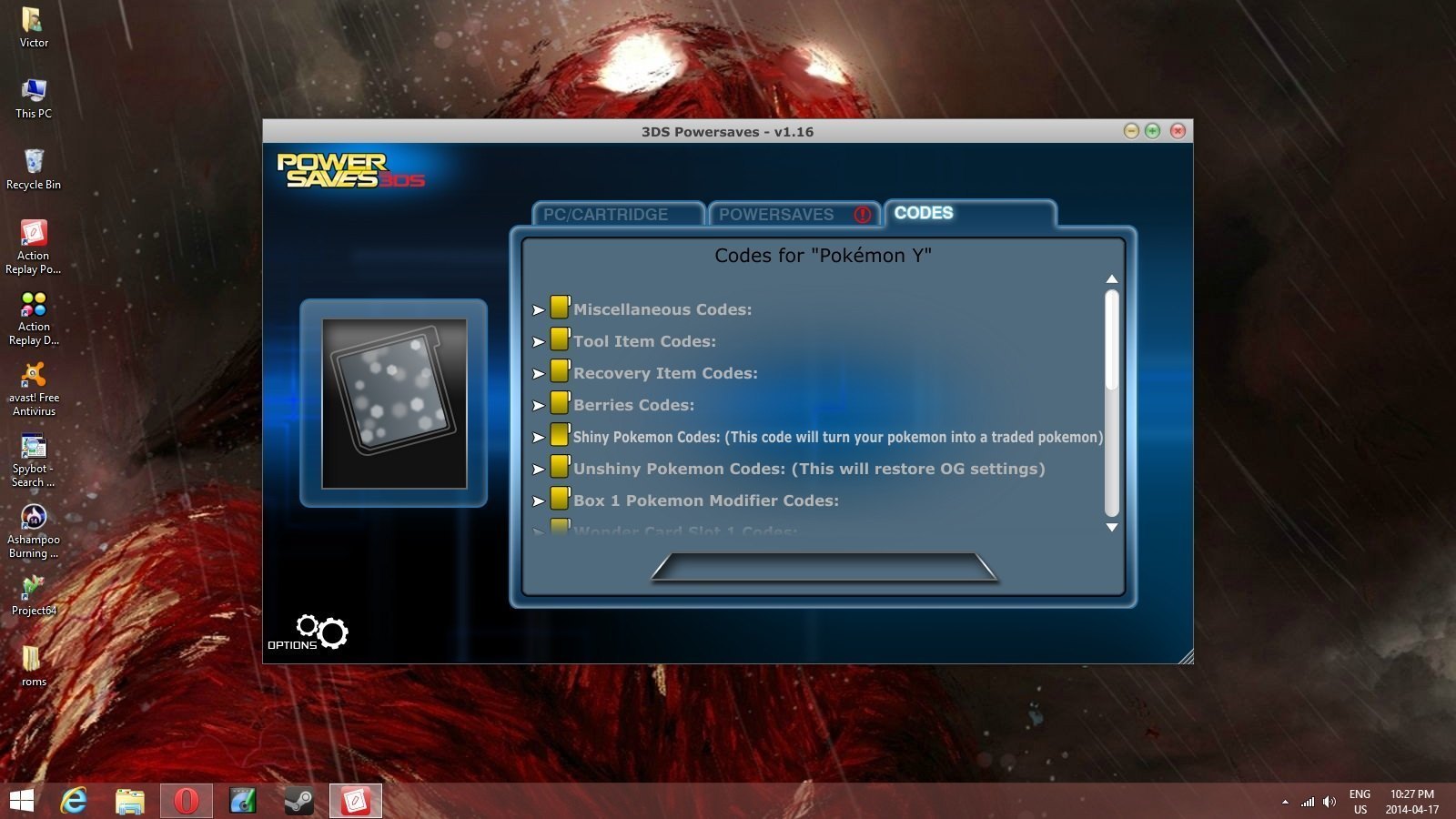Image resolution: width=1456 pixels, height=819 pixels.
Task: Open the taskbar clock showing 10:27 PM
Action: pos(1412,802)
